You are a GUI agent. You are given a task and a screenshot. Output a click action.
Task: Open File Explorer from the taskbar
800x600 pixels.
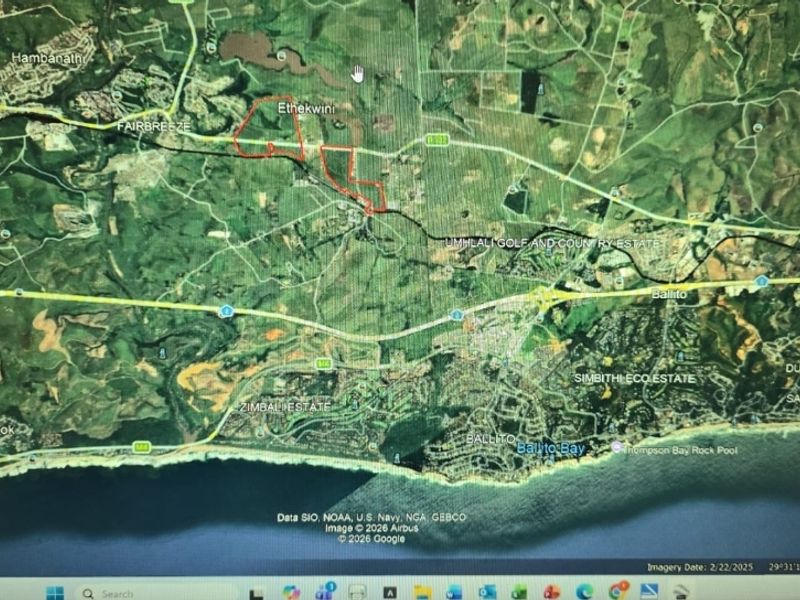[423, 592]
